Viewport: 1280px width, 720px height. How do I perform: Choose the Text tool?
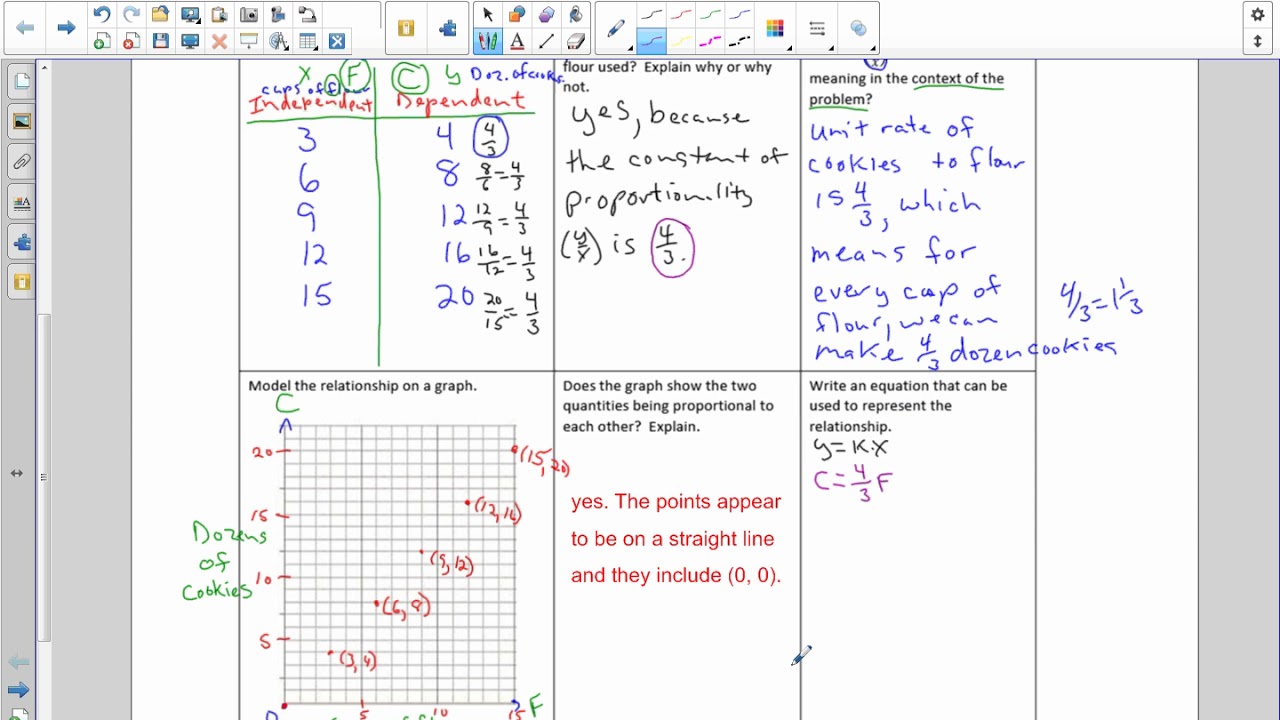(x=517, y=41)
